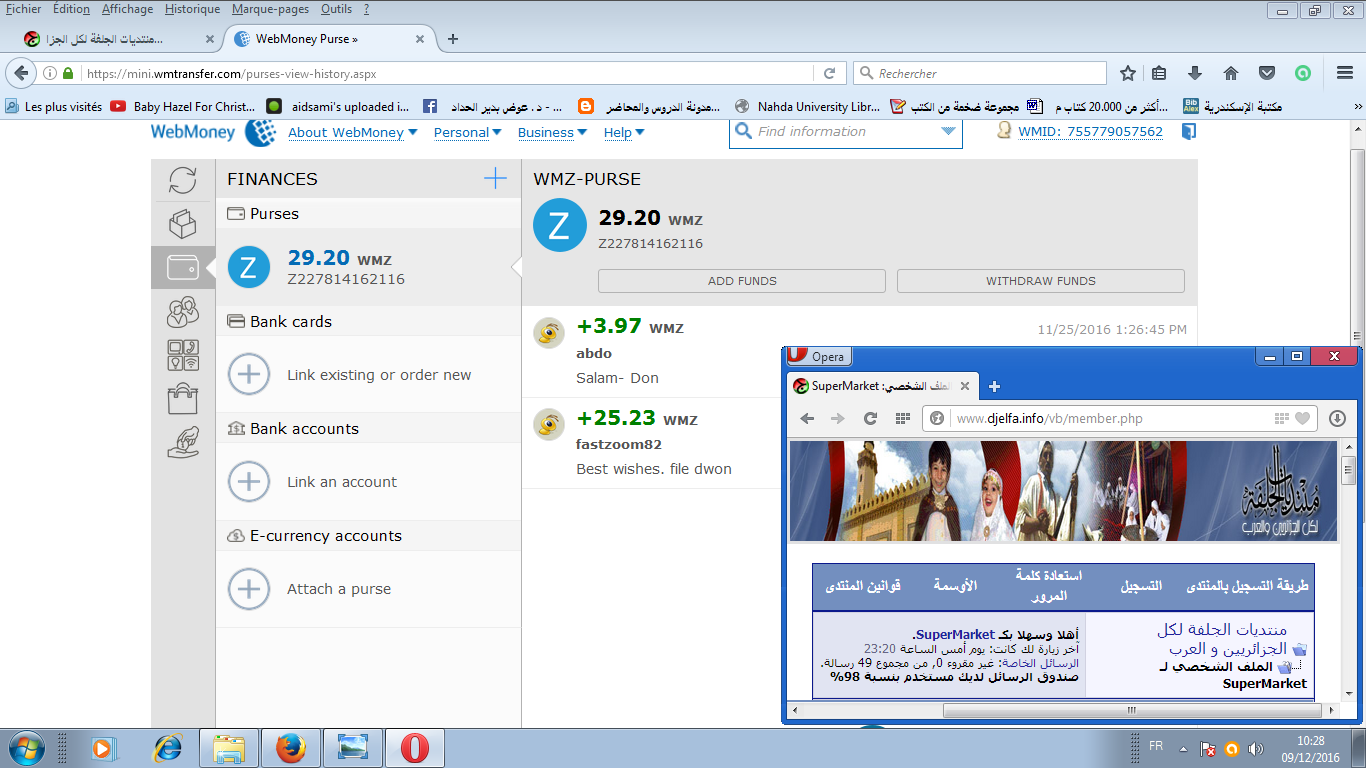Viewport: 1366px width, 768px height.
Task: Click Opera back arrow
Action: pyautogui.click(x=807, y=419)
